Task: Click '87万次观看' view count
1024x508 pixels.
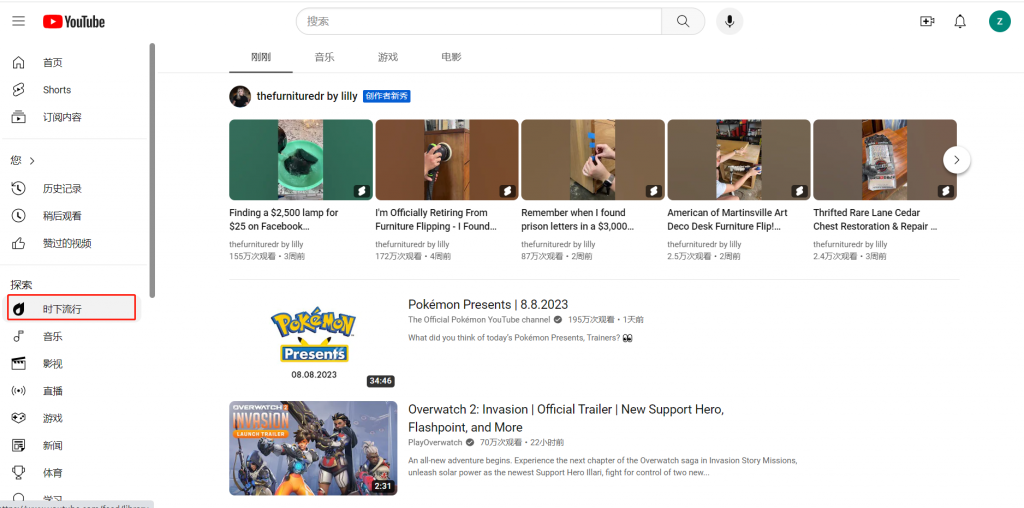Action: point(541,257)
